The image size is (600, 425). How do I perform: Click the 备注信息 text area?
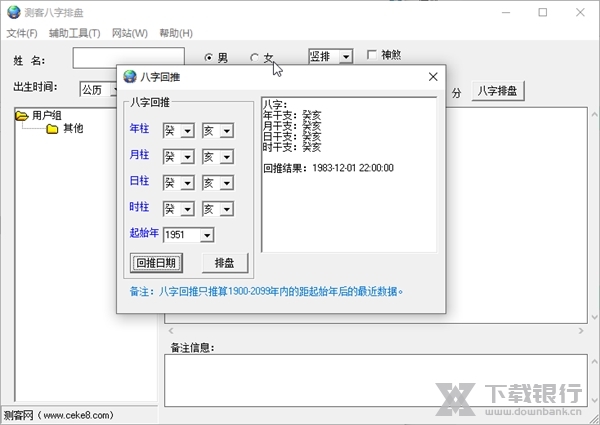click(x=376, y=380)
